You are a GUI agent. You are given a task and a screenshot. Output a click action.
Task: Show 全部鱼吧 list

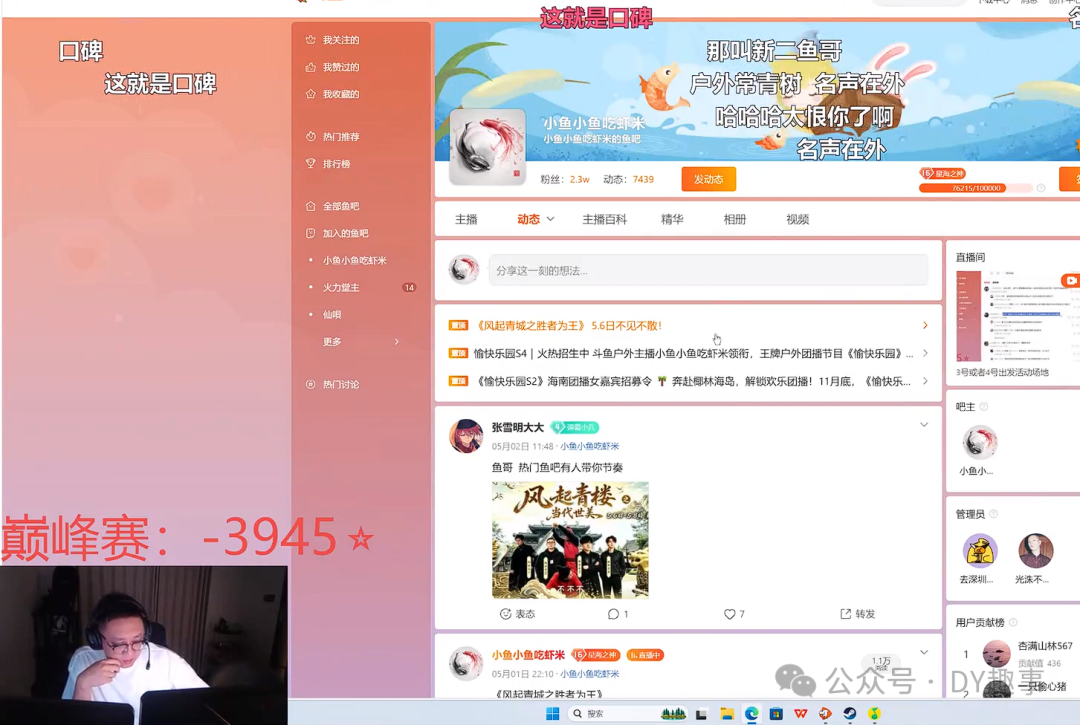(x=333, y=206)
